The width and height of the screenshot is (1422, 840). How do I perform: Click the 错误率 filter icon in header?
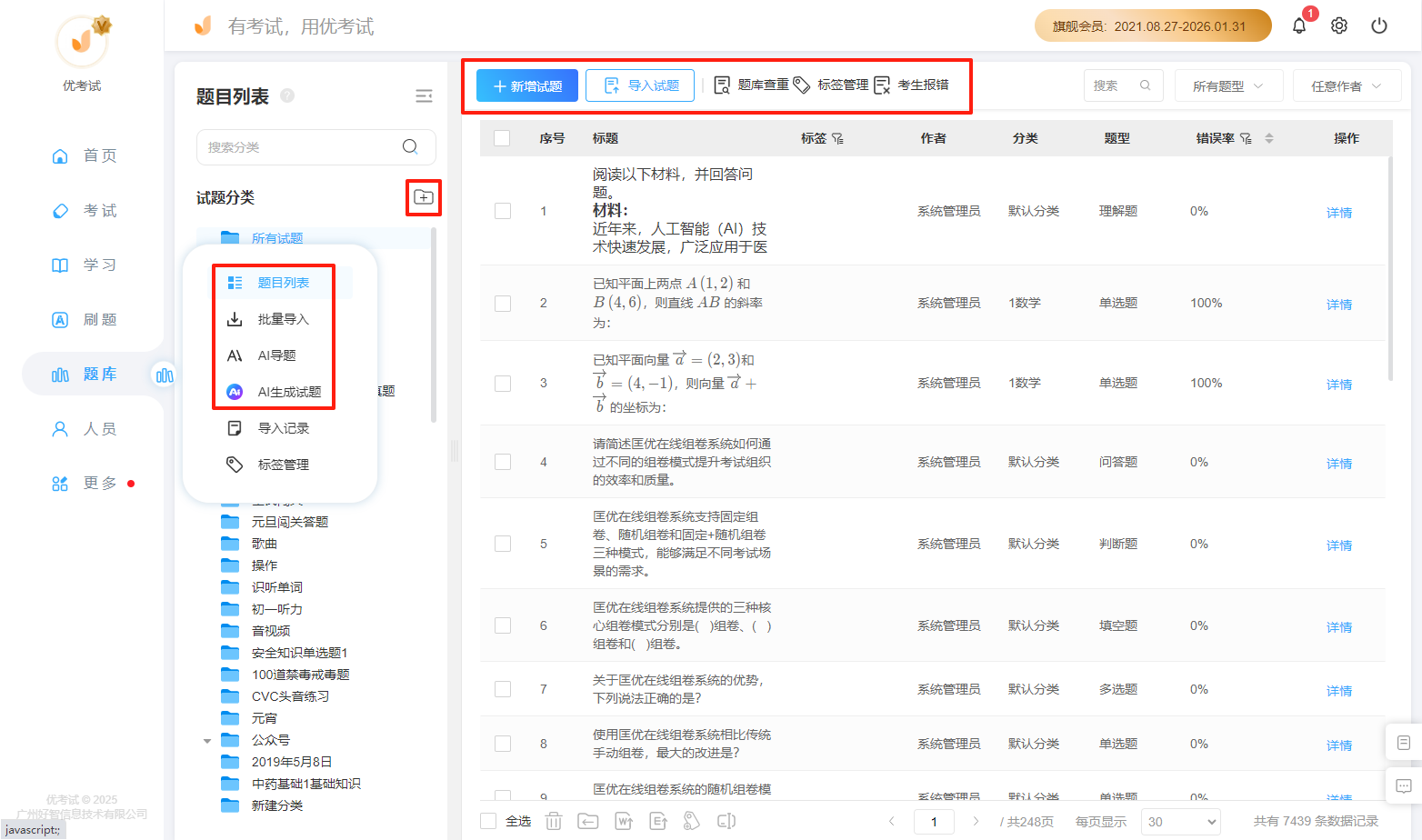[1246, 138]
